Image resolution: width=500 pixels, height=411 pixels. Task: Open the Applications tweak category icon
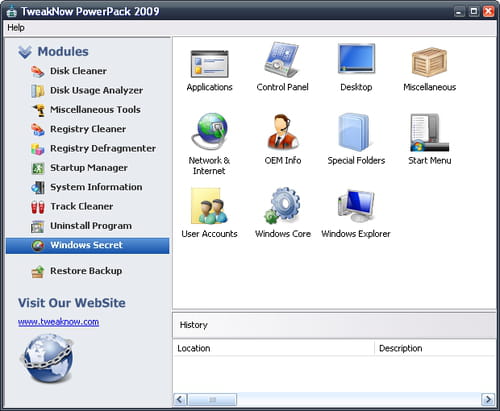(x=209, y=64)
